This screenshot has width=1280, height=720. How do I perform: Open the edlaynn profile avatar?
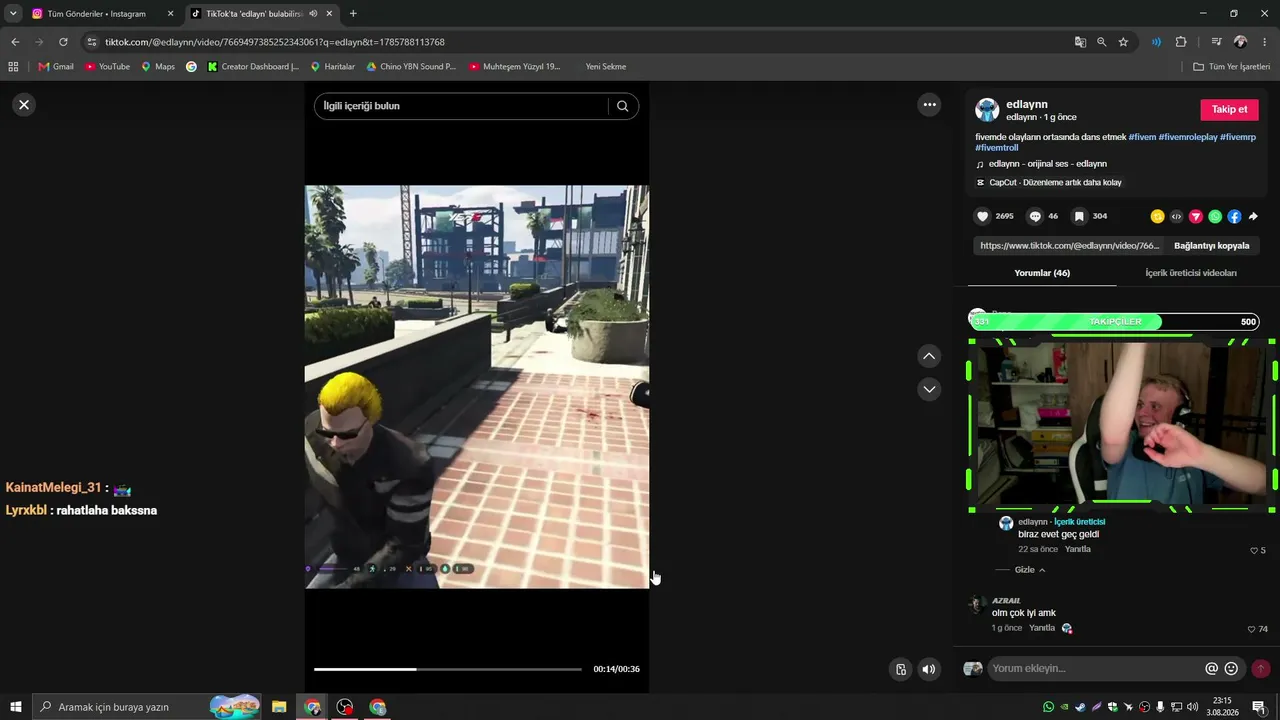point(987,110)
